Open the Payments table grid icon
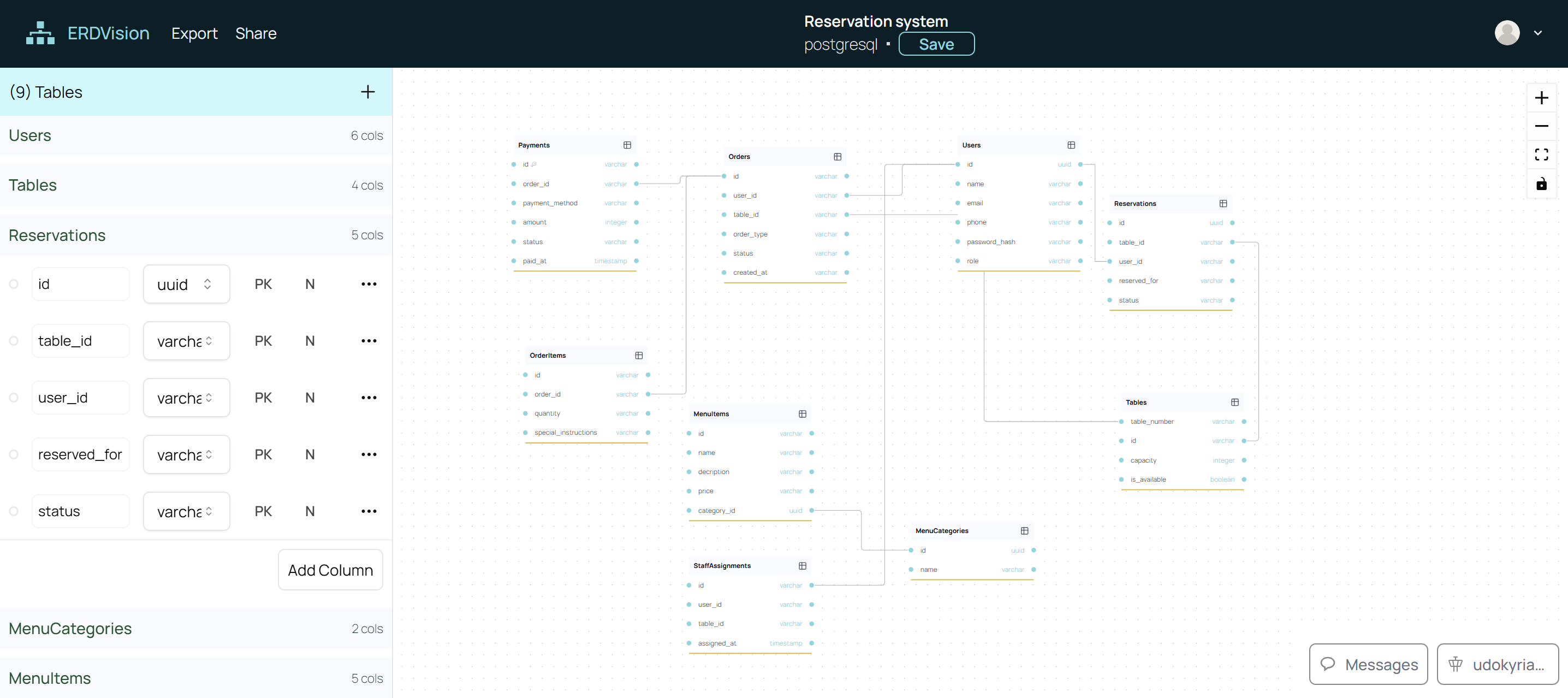Screen dimensions: 1568x698 pyautogui.click(x=627, y=145)
